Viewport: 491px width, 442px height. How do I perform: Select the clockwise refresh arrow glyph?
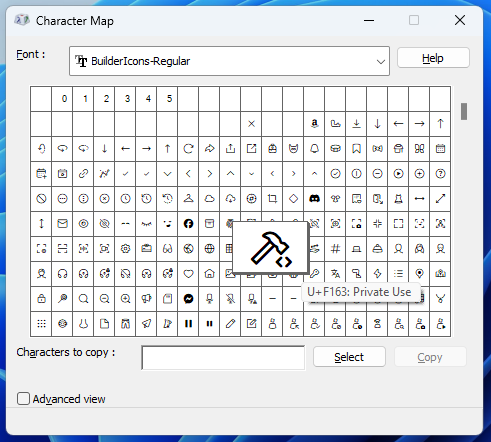188,149
